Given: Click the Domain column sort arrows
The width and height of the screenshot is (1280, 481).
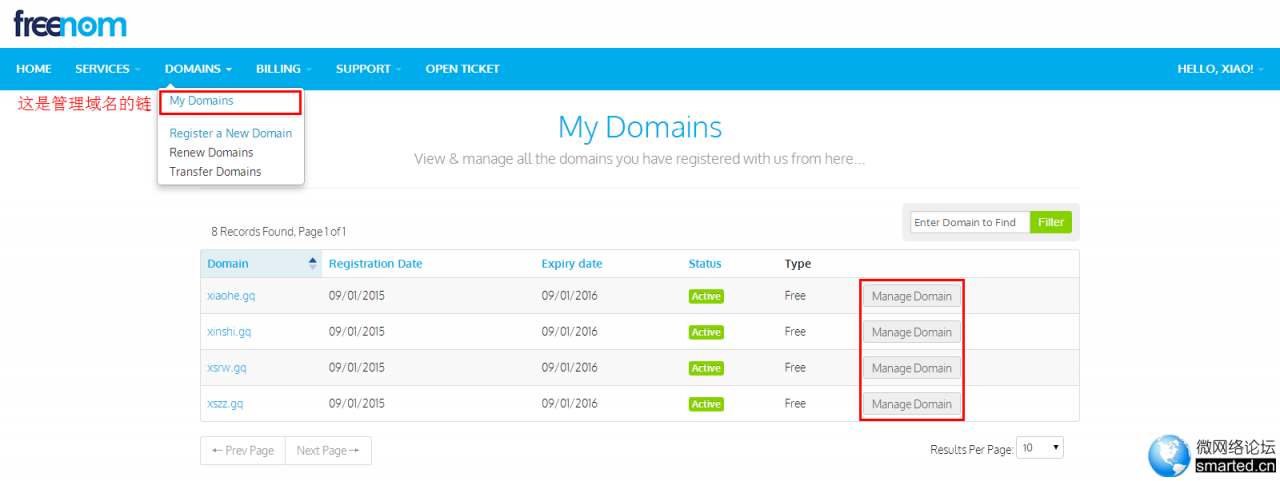Looking at the screenshot, I should tap(312, 264).
